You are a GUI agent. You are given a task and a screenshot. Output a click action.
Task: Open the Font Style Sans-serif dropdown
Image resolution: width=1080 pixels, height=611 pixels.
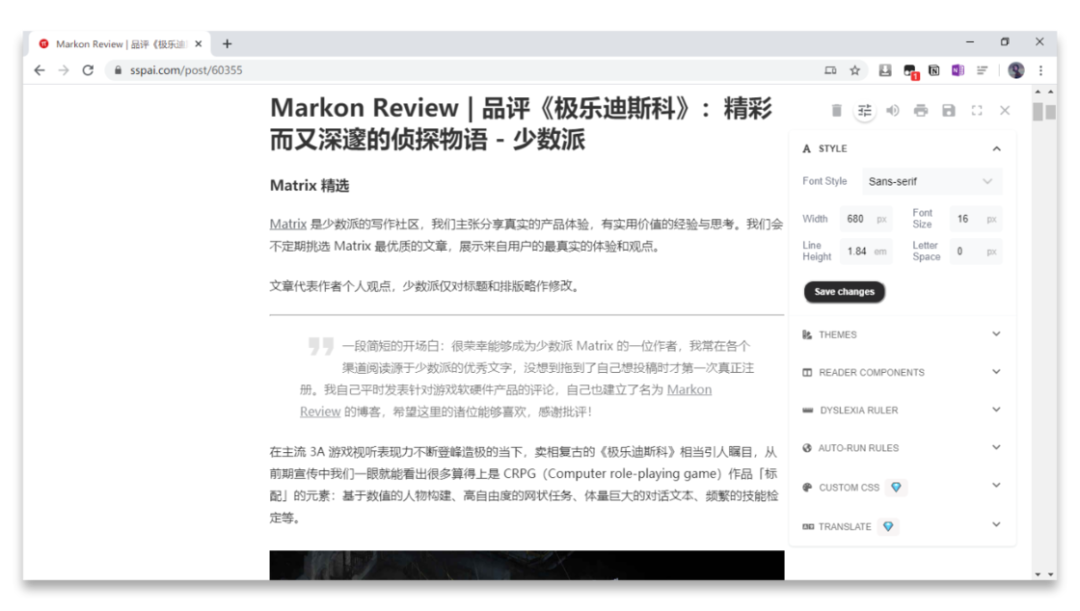[x=931, y=181]
